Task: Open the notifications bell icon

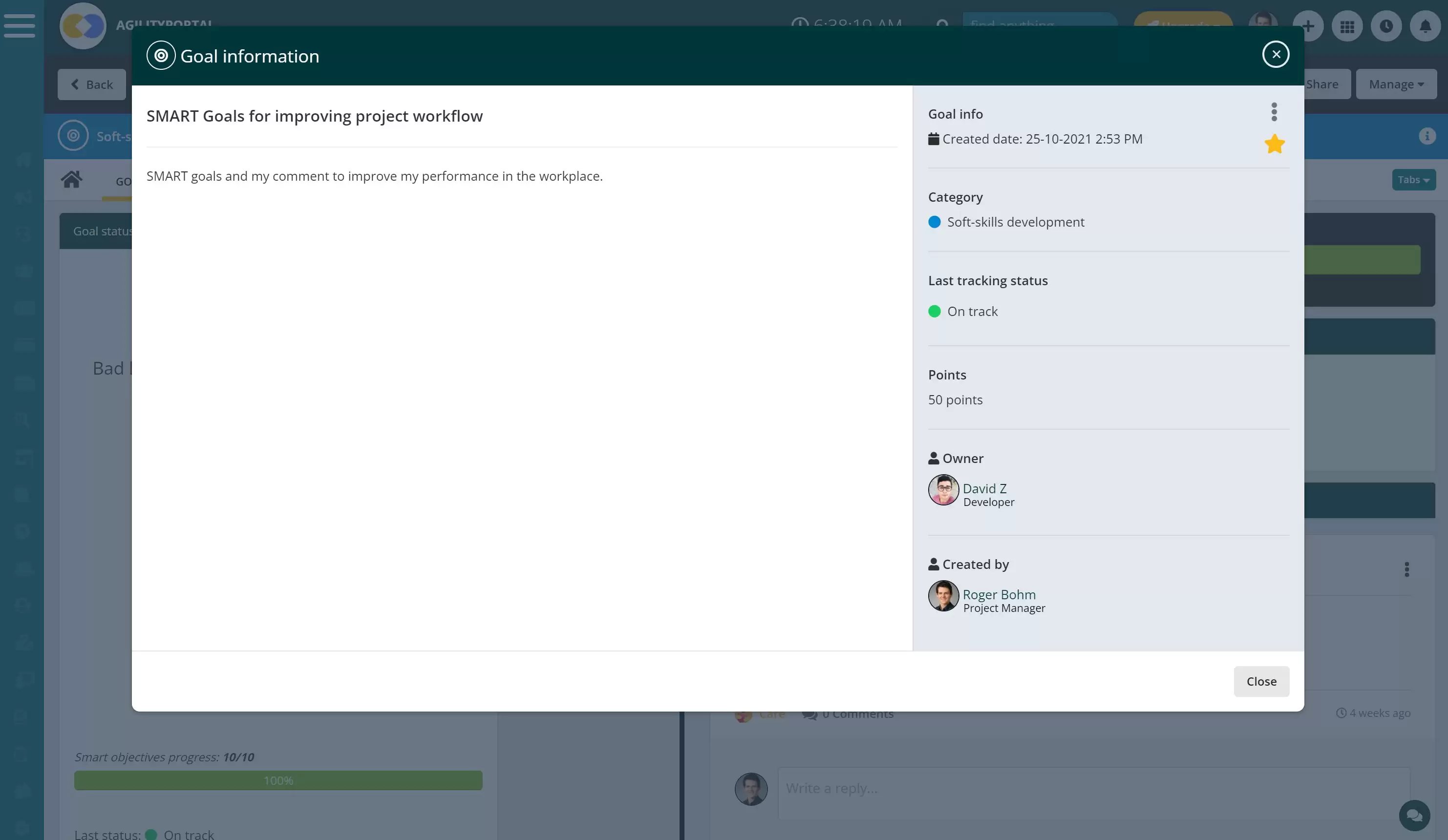Action: 1426,26
